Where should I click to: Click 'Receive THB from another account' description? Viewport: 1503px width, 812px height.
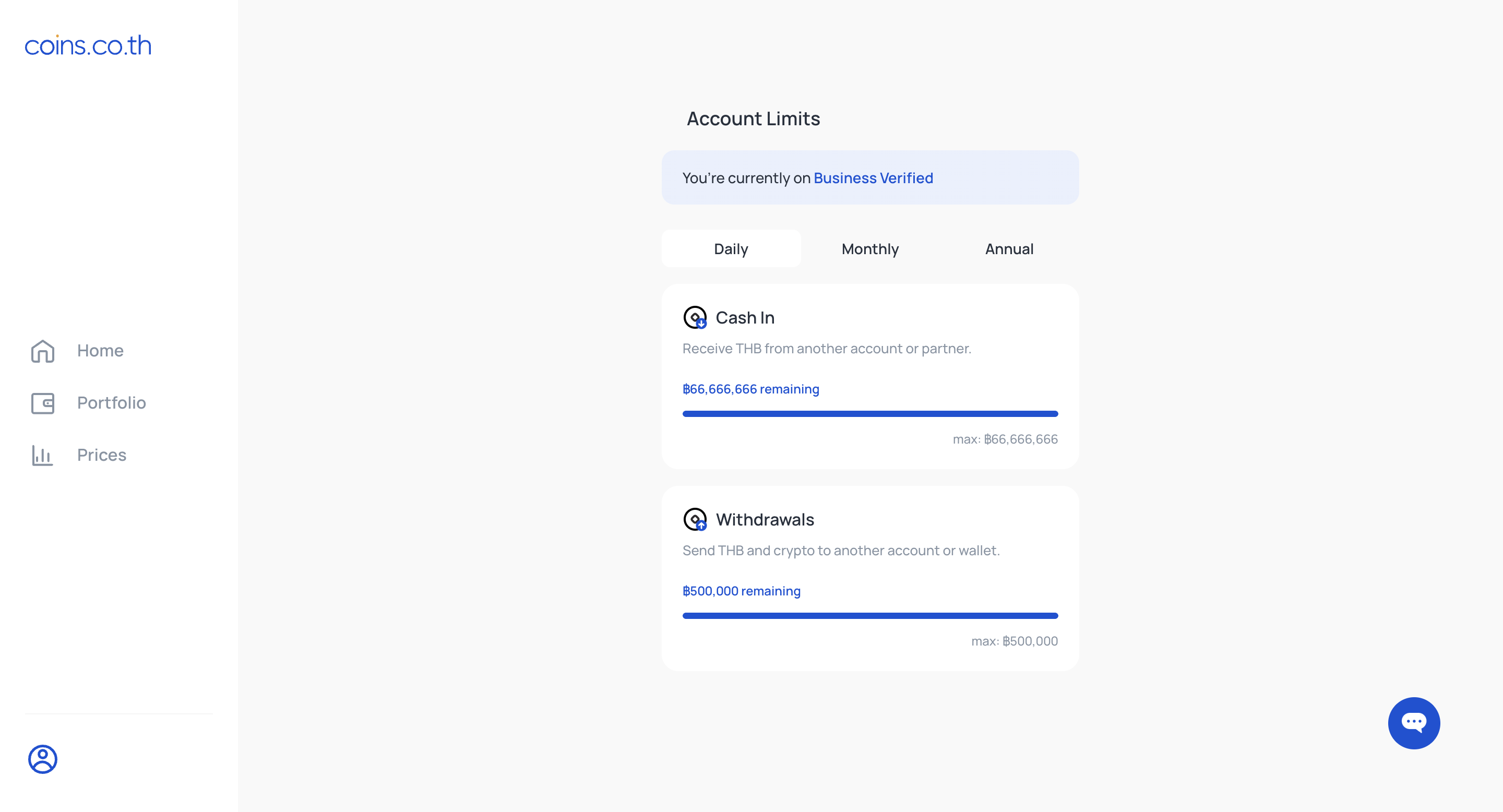(827, 349)
